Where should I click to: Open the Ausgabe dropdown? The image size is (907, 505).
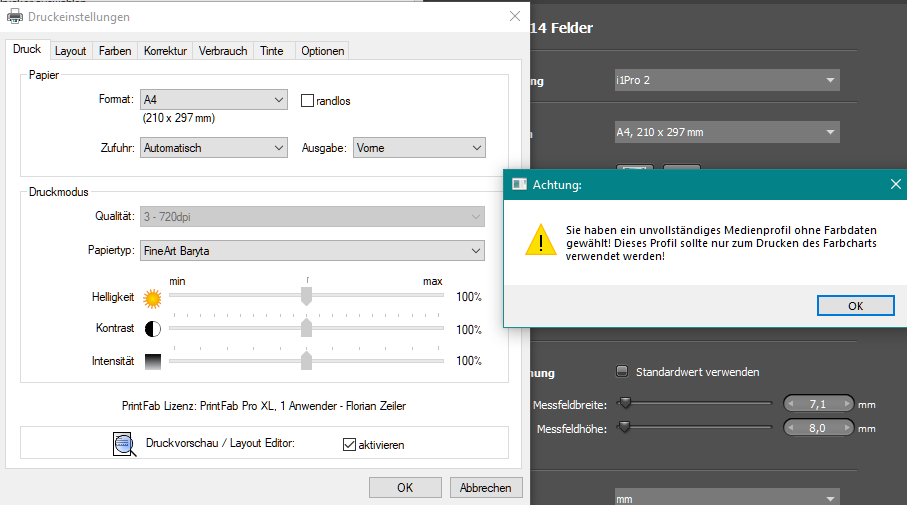[419, 148]
